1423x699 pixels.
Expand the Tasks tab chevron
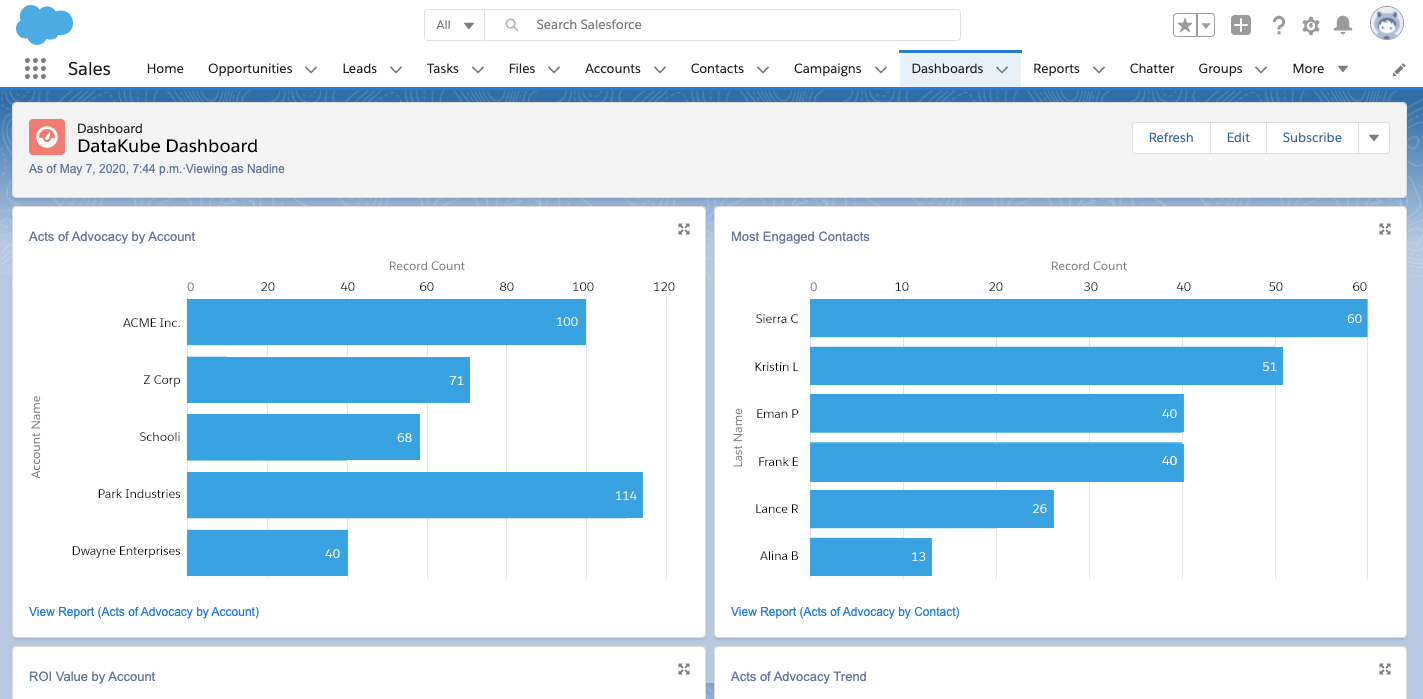pos(478,69)
